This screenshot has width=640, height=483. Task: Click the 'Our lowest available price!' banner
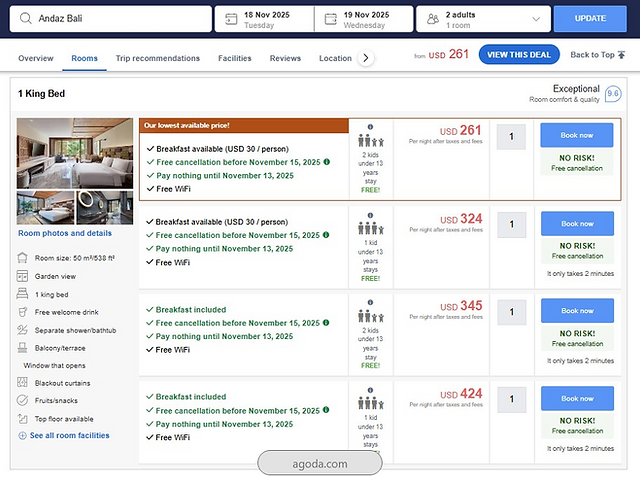click(x=244, y=126)
